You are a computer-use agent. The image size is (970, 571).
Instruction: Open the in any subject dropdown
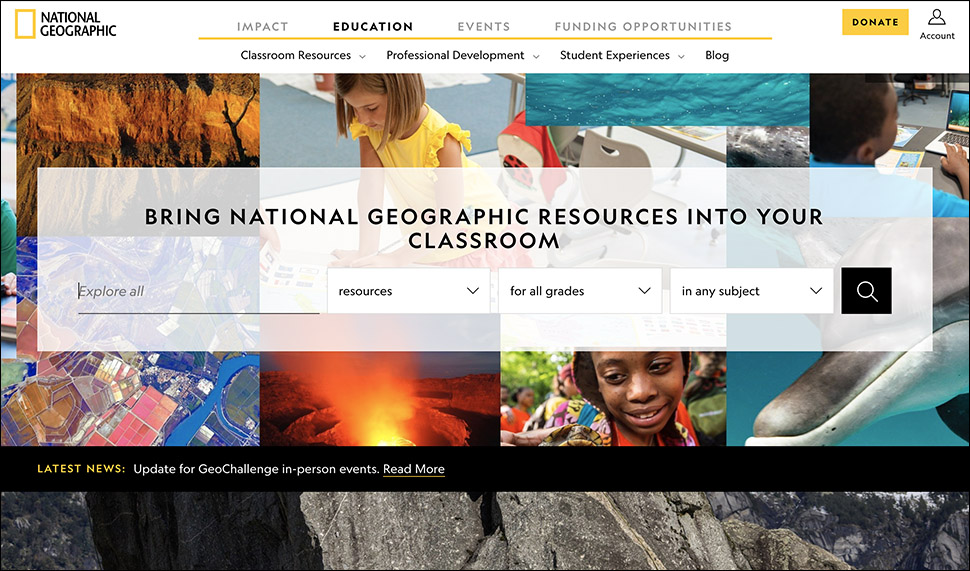(x=752, y=291)
